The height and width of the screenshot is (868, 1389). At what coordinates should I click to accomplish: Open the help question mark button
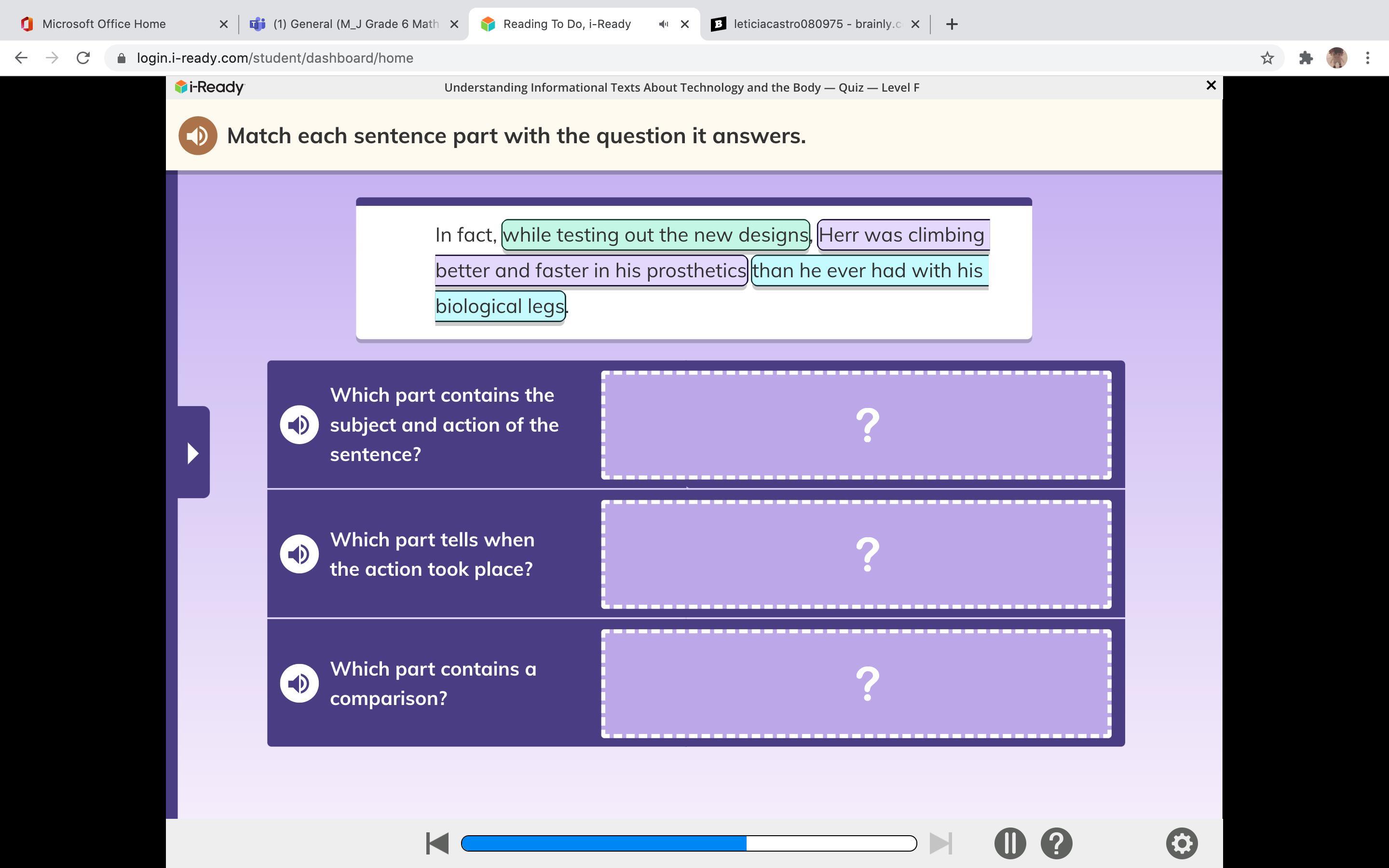pyautogui.click(x=1056, y=843)
